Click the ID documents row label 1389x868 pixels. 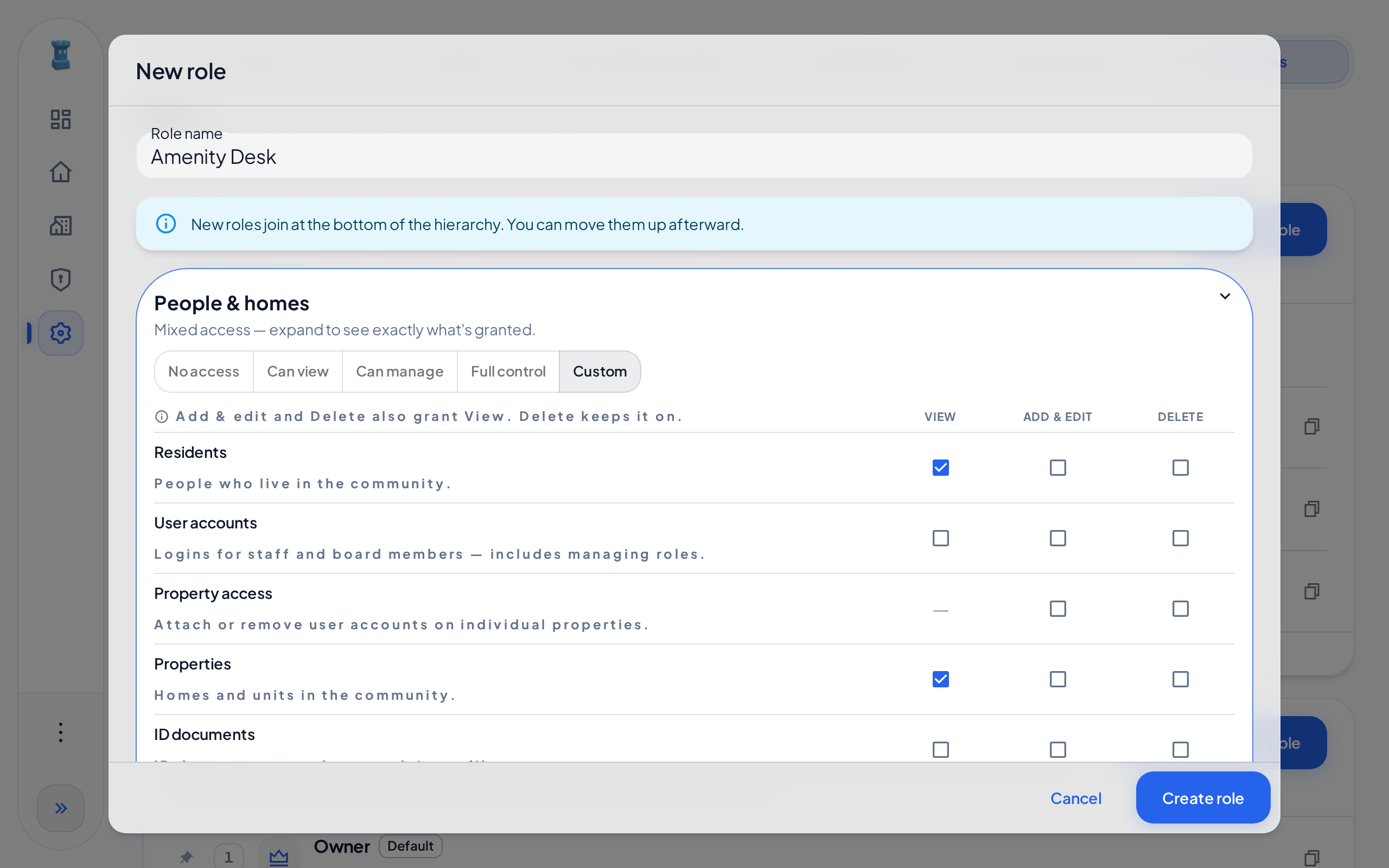point(205,735)
